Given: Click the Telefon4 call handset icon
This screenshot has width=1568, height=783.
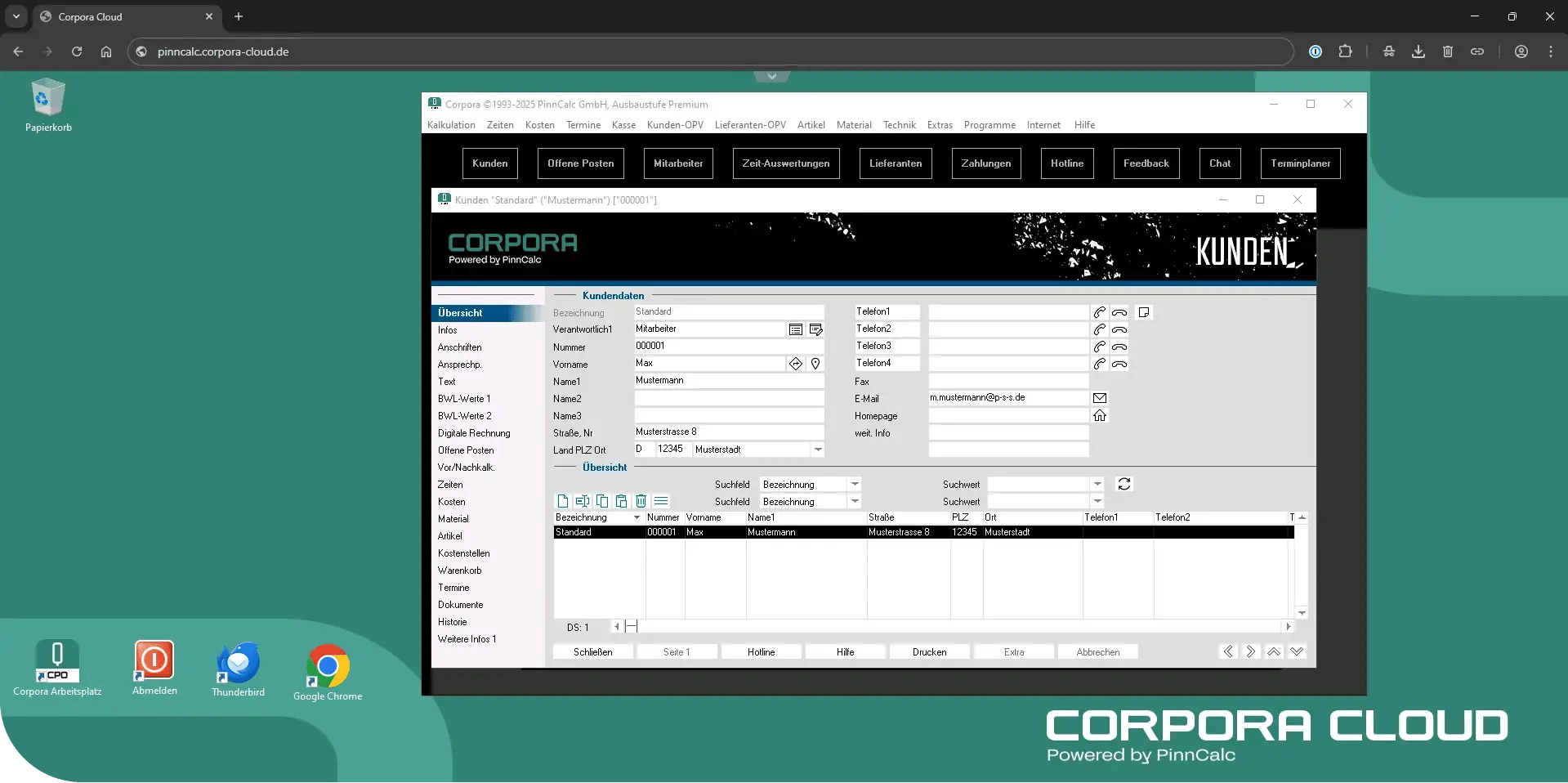Looking at the screenshot, I should coord(1100,364).
